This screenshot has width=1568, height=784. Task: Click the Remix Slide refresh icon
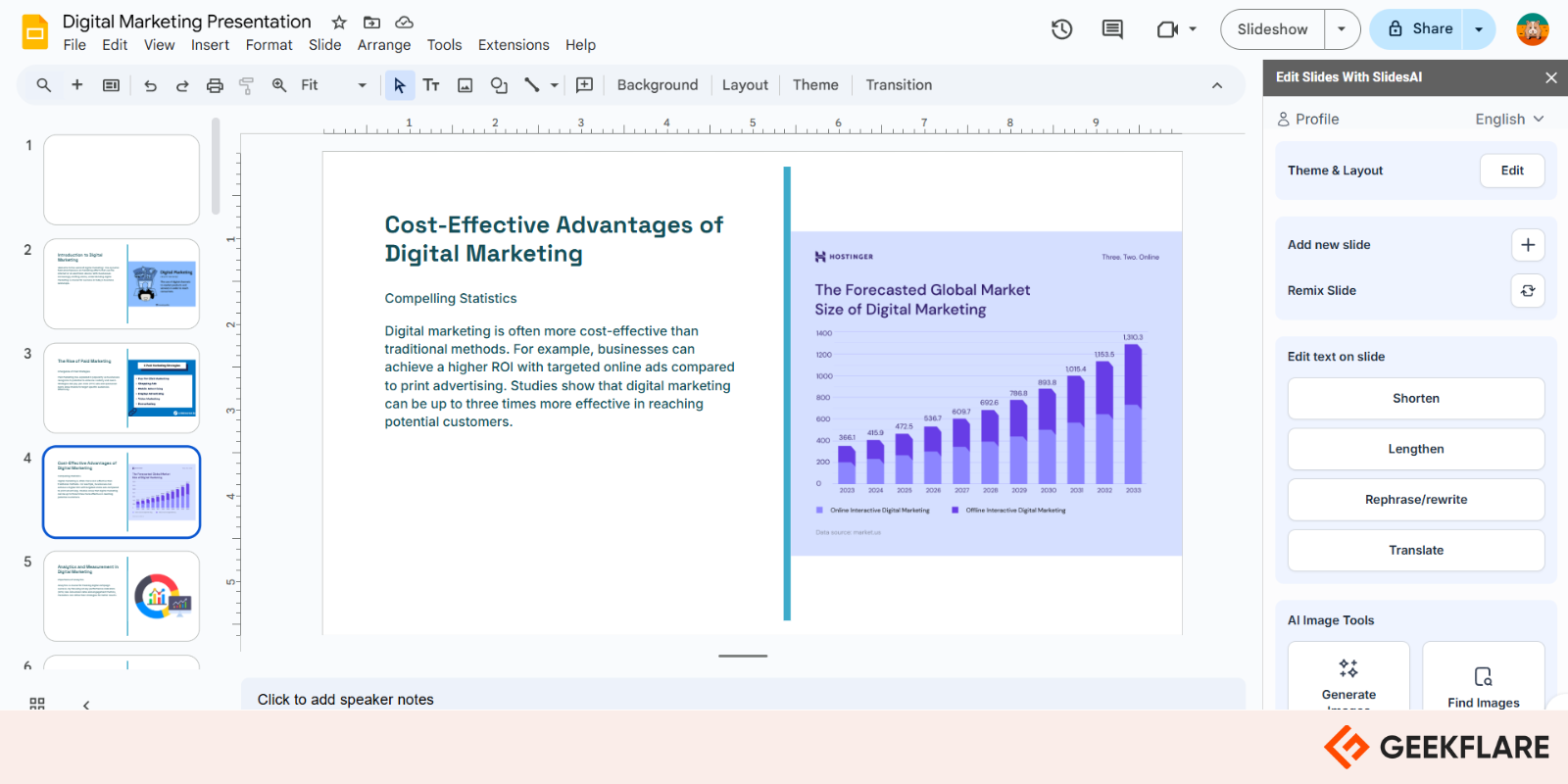click(1528, 291)
